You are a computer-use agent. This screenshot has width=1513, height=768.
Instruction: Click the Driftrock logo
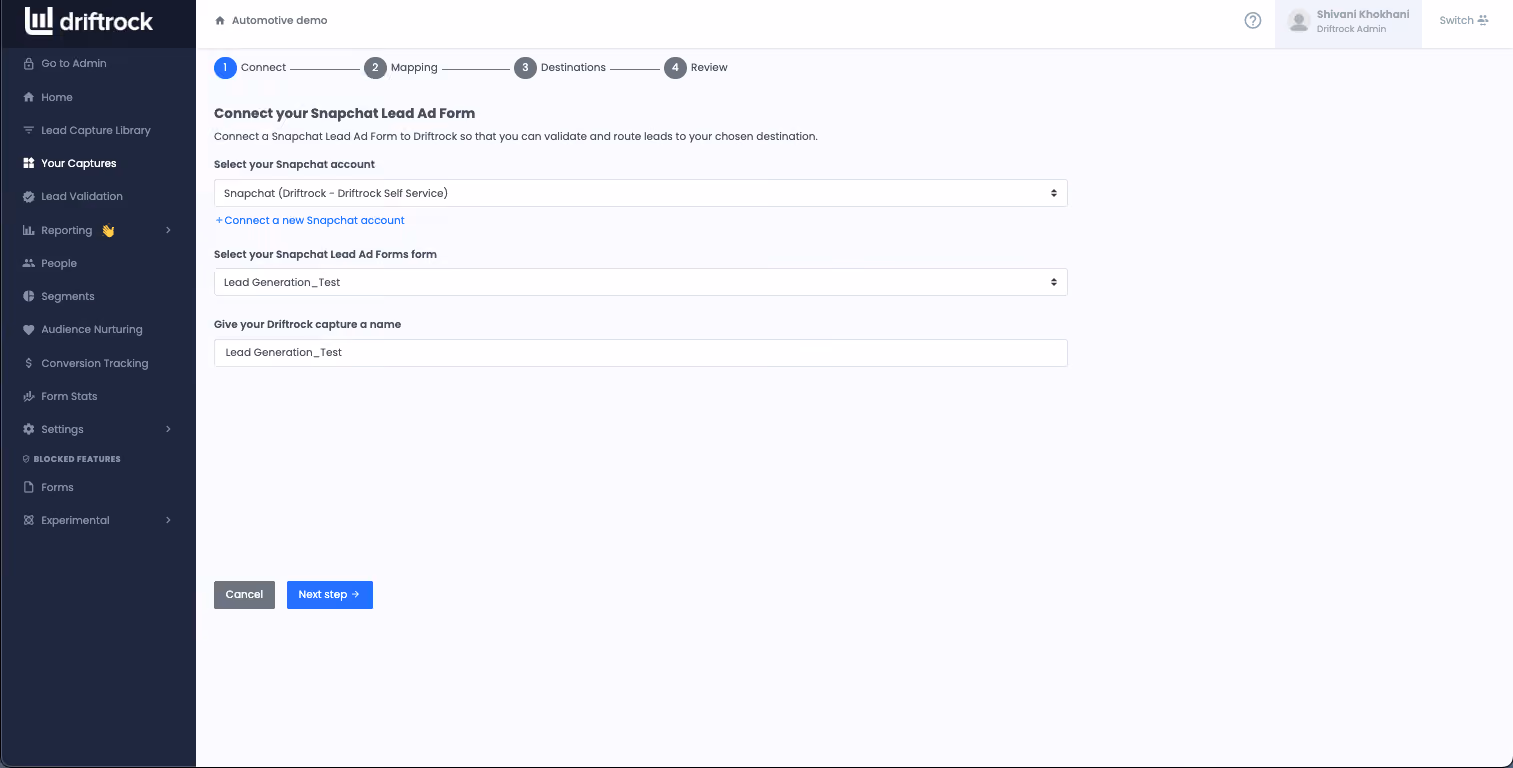(89, 21)
